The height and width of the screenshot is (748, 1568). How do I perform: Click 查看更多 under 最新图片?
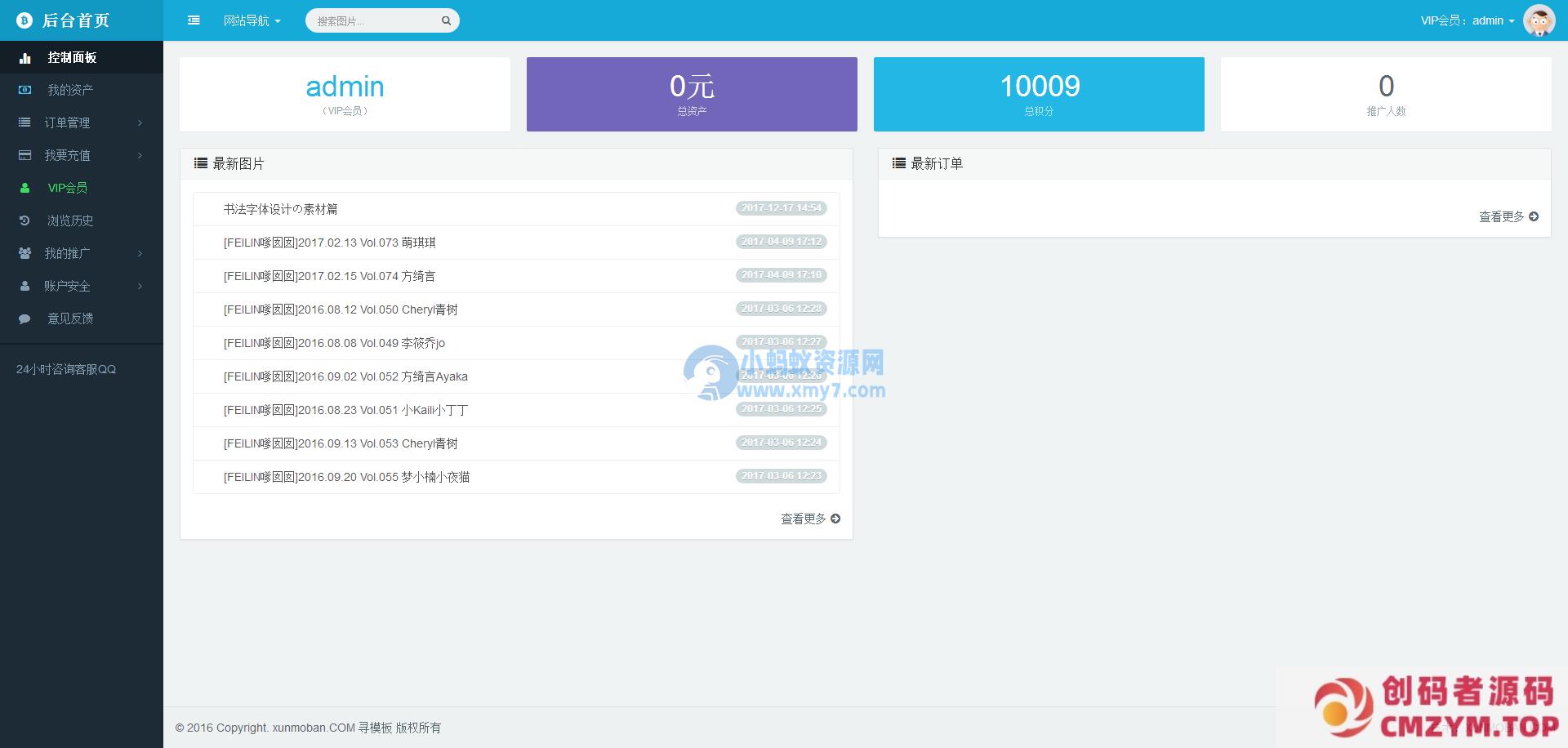pyautogui.click(x=809, y=519)
